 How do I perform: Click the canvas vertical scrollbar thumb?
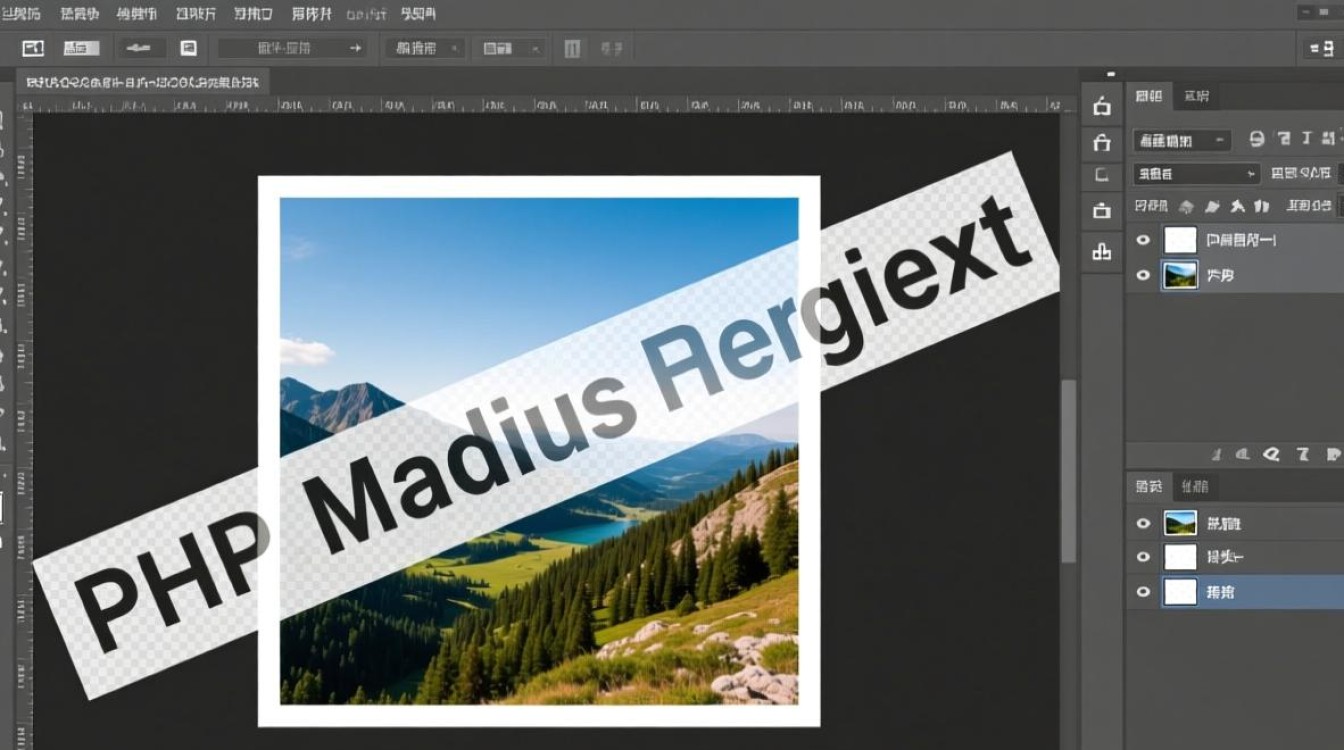[x=1068, y=470]
